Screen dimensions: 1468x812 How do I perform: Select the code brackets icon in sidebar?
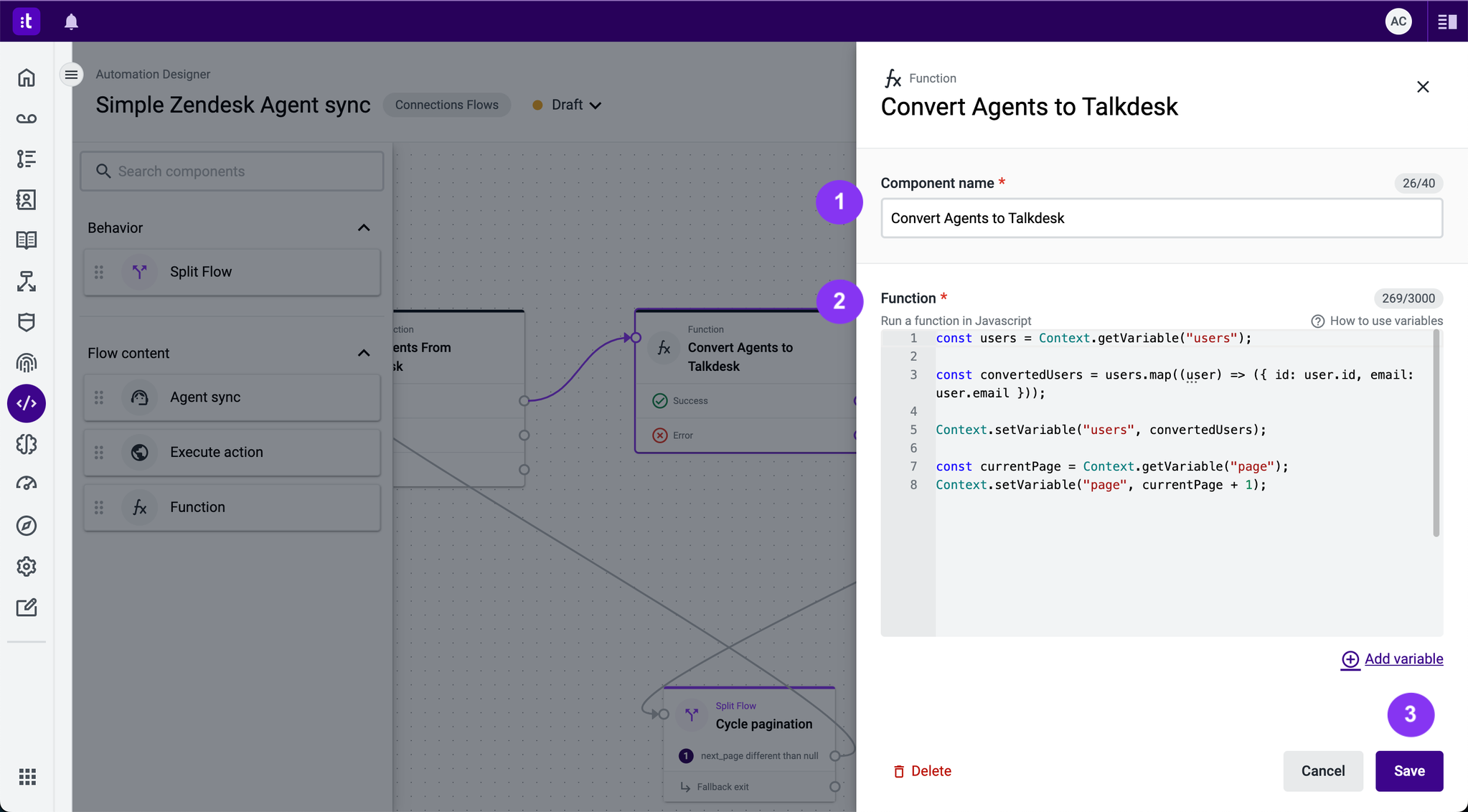click(27, 403)
